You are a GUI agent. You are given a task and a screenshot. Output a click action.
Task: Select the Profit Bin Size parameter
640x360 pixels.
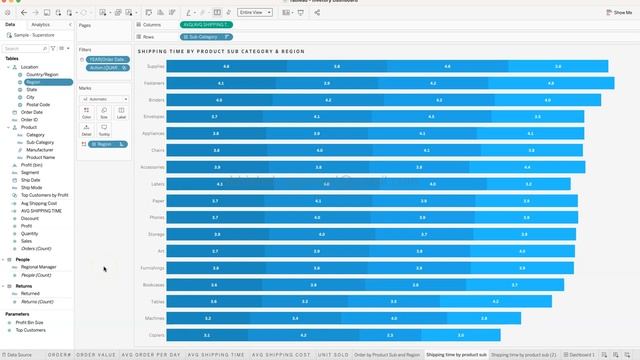(29, 322)
